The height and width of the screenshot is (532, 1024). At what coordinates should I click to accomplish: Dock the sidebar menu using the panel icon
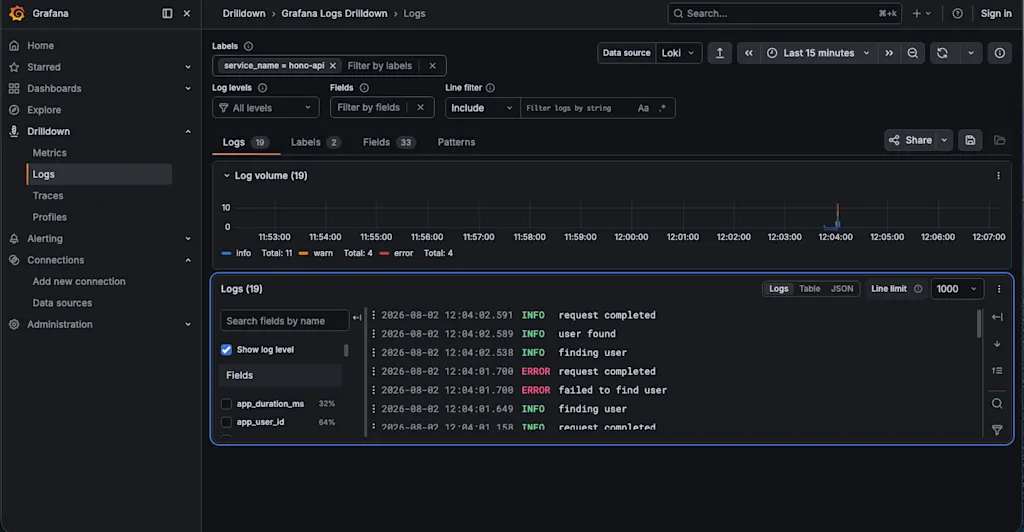click(167, 13)
